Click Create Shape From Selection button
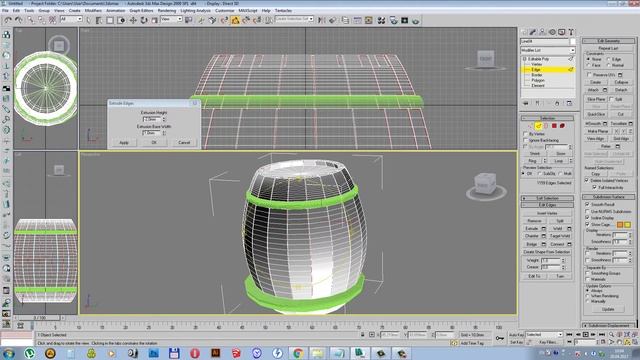The height and width of the screenshot is (360, 640). coord(547,252)
